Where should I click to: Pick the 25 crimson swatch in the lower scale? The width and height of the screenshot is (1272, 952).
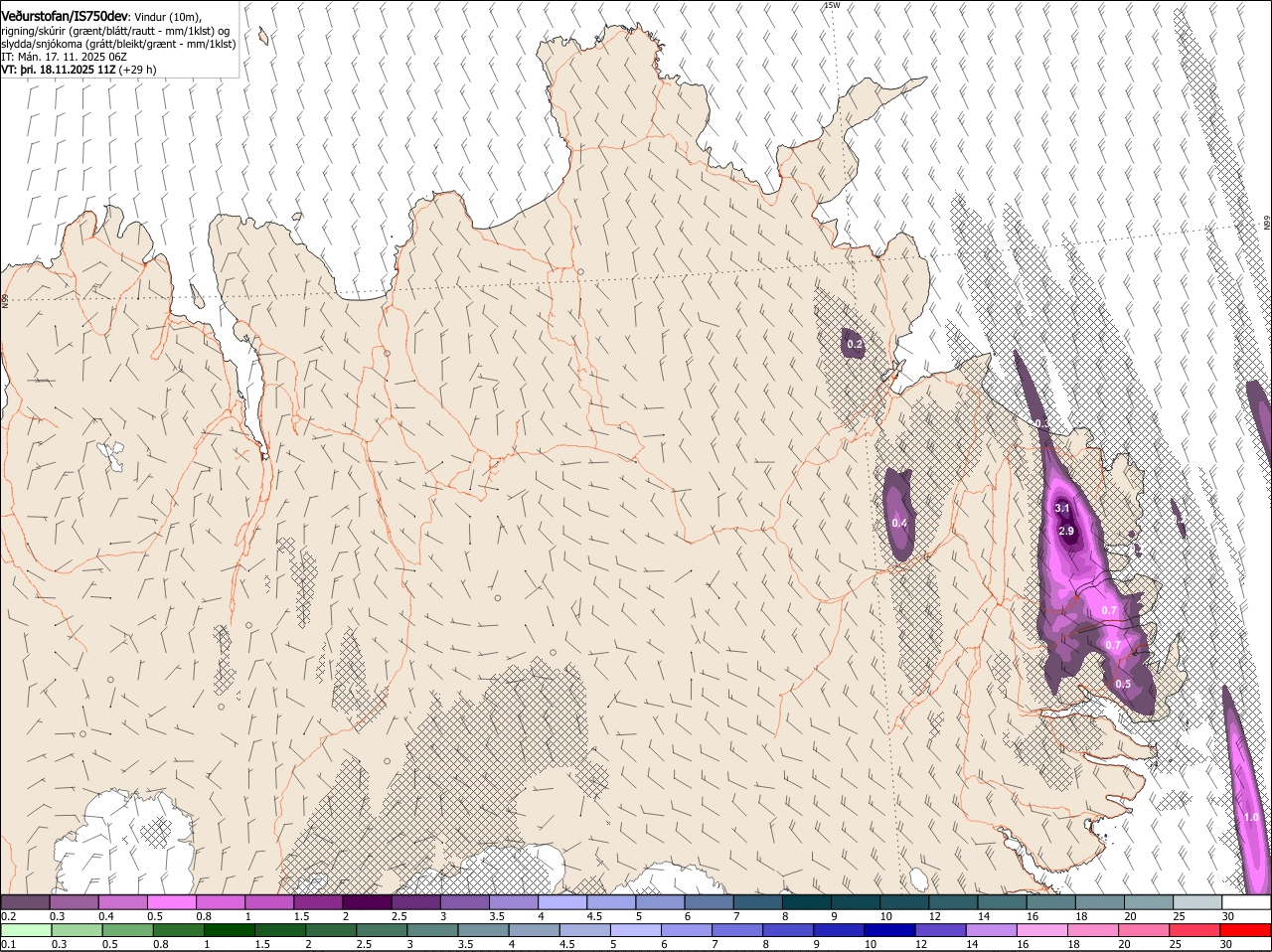point(1195,930)
